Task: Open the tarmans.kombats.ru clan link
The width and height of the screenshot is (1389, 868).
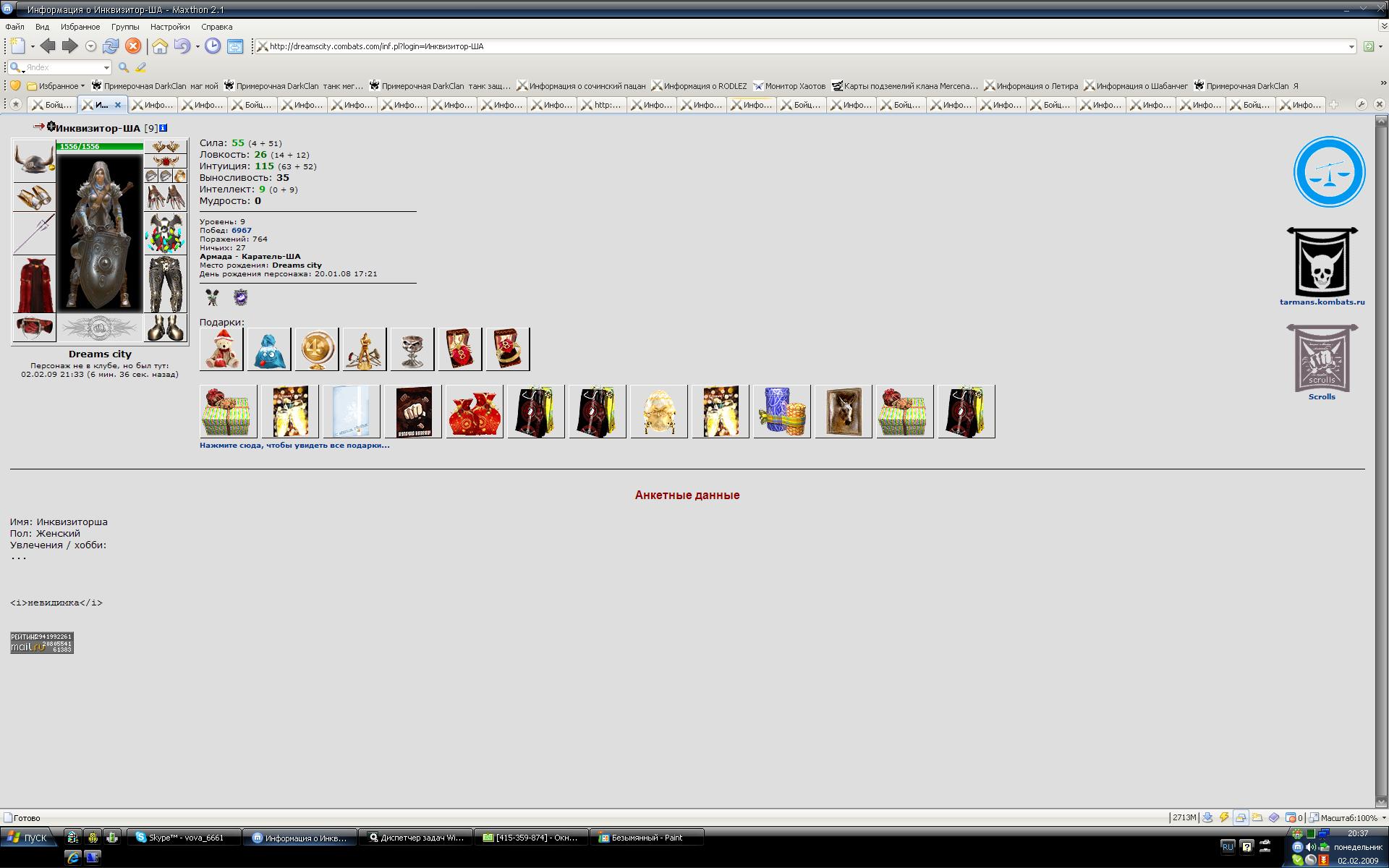Action: [x=1322, y=302]
